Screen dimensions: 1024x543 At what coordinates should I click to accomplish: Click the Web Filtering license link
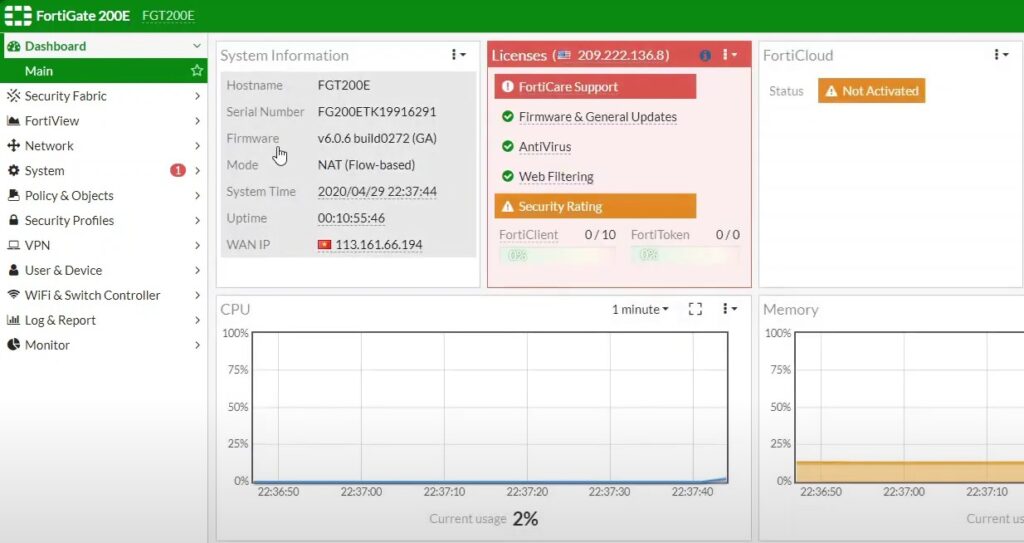(x=556, y=176)
